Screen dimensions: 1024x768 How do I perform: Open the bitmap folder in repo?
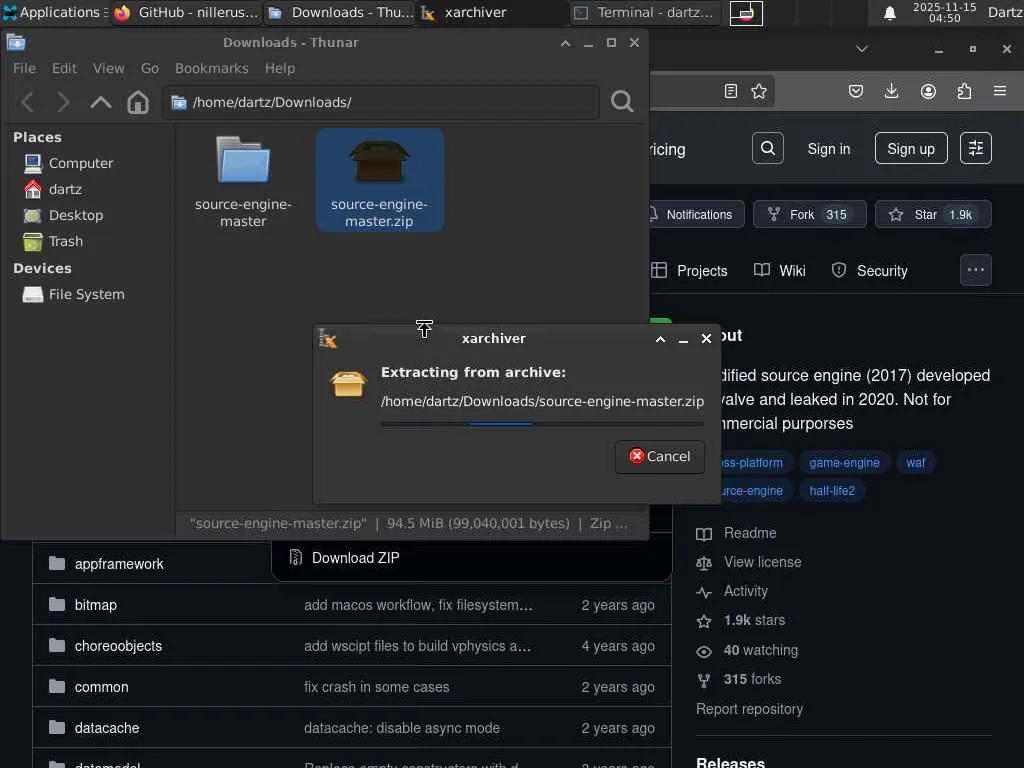[x=95, y=605]
